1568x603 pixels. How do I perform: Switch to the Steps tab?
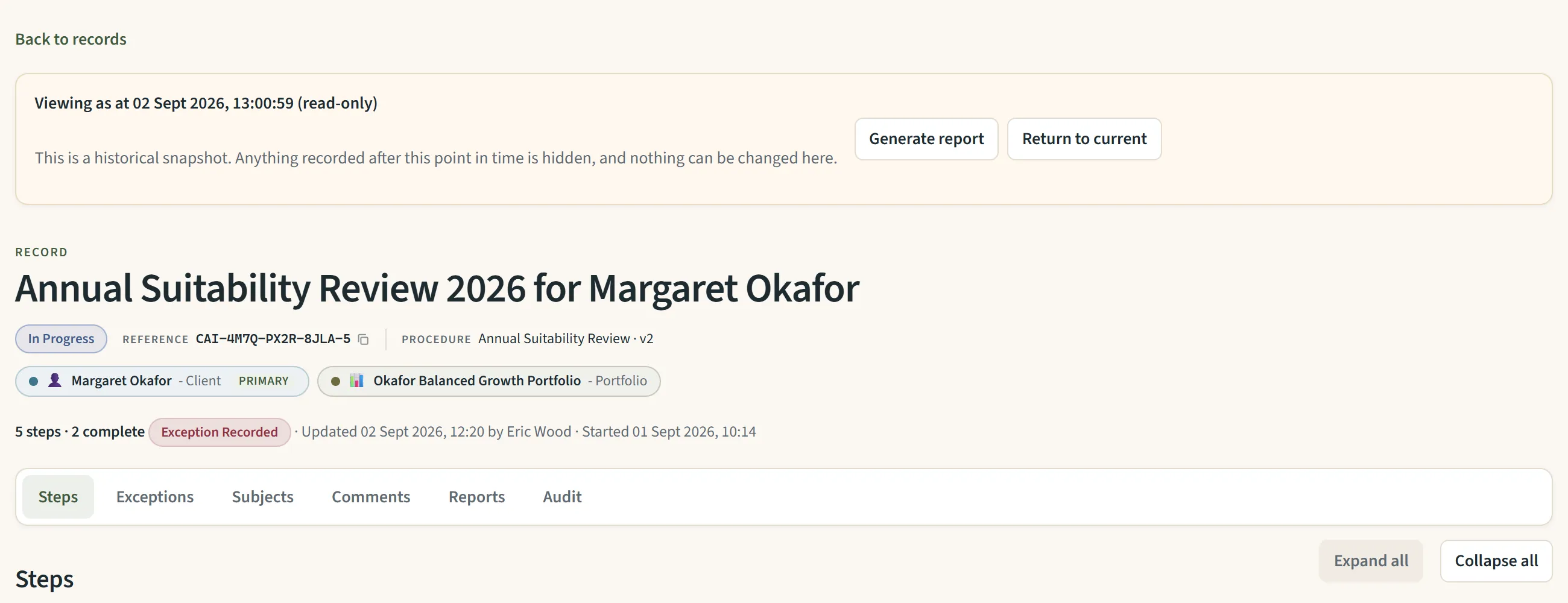coord(58,496)
